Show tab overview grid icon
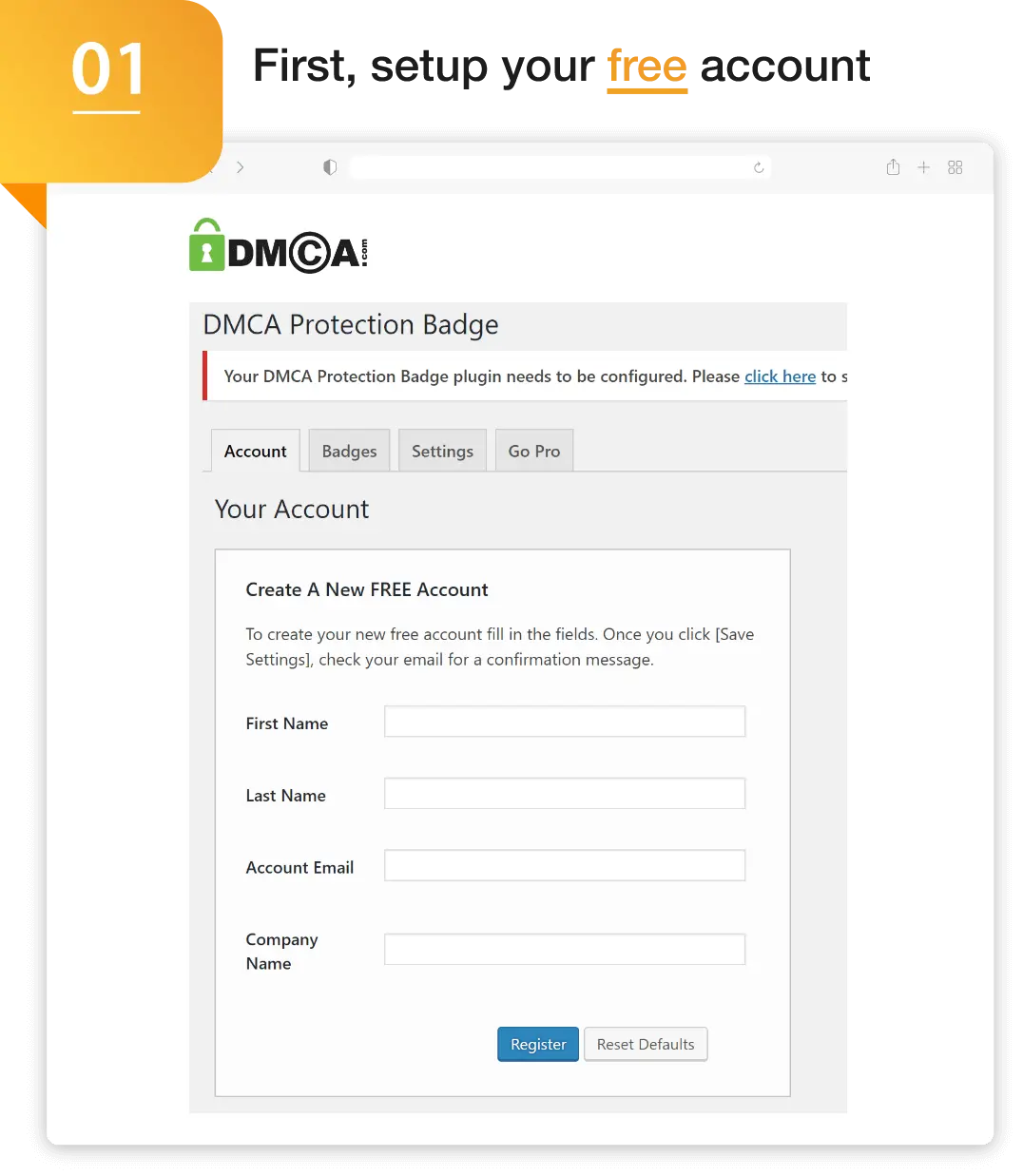Screen dimensions: 1023x1176 click(x=955, y=167)
